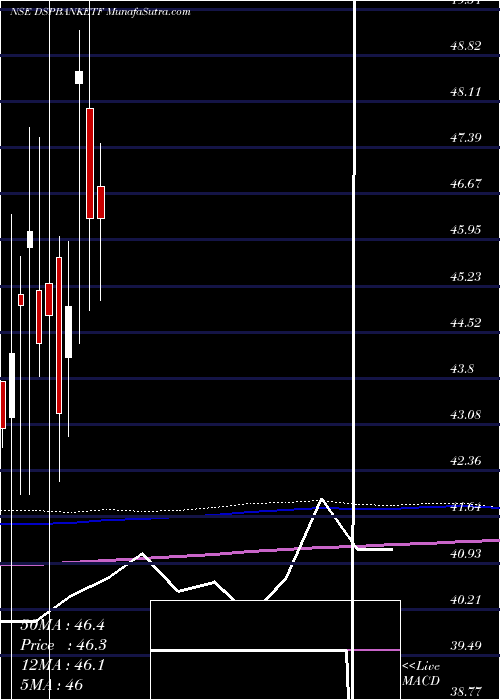The image size is (500, 700).
Task: Click the 40.93 price axis label
Action: point(466,554)
